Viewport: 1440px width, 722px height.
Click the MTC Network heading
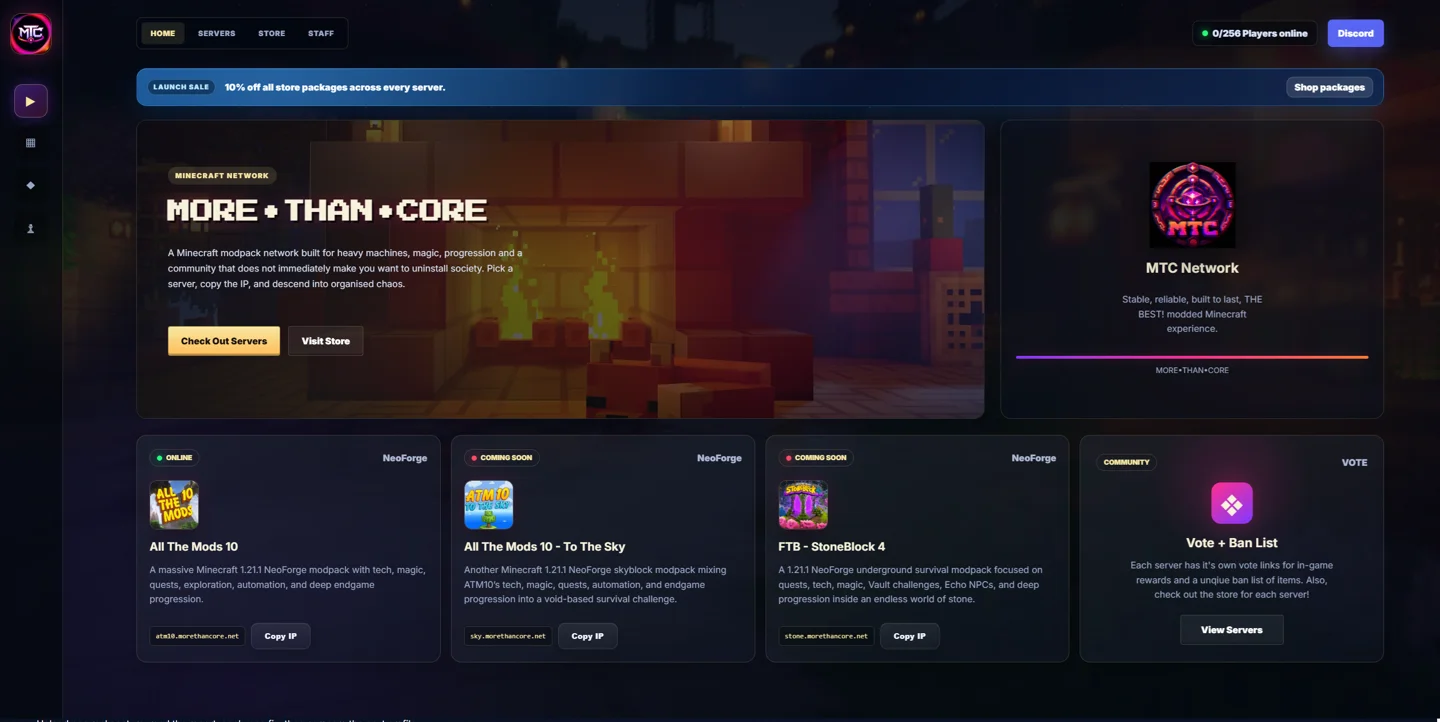pos(1192,268)
